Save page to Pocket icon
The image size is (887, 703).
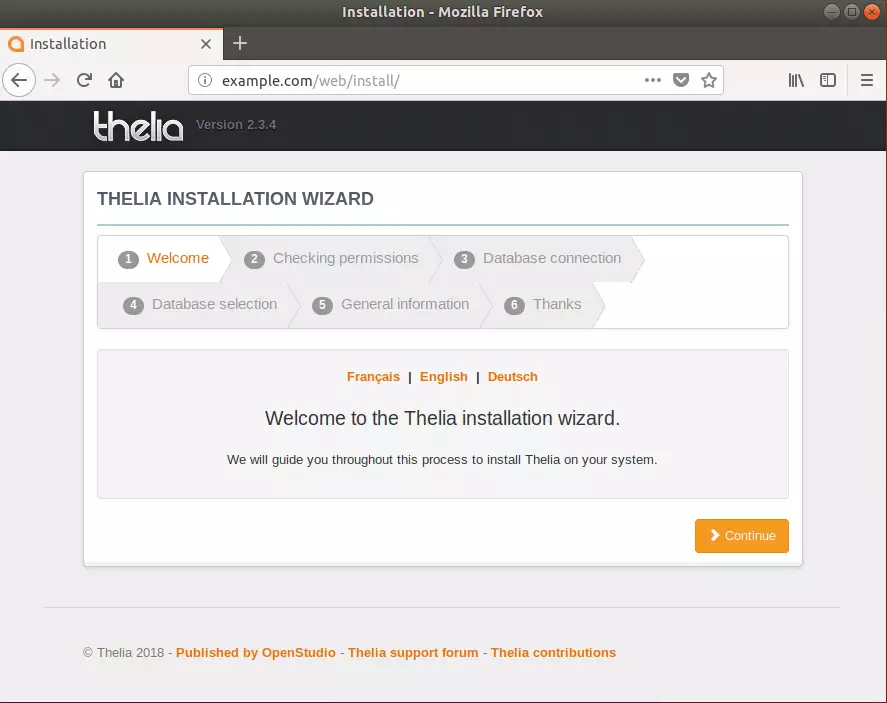pos(681,80)
